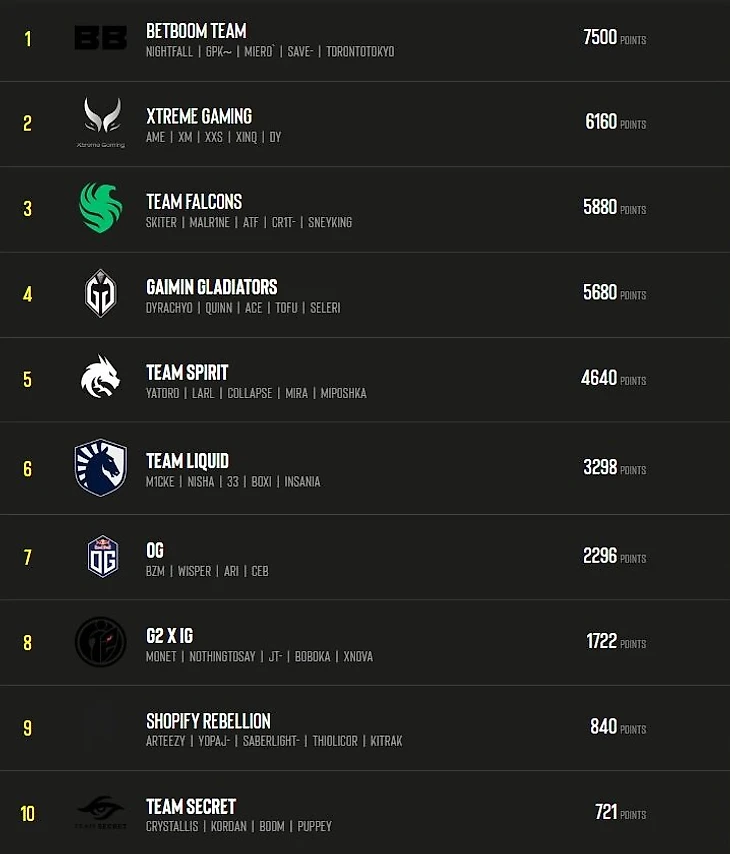Click the BetBoom Team BB logo
This screenshot has width=730, height=854.
(101, 38)
